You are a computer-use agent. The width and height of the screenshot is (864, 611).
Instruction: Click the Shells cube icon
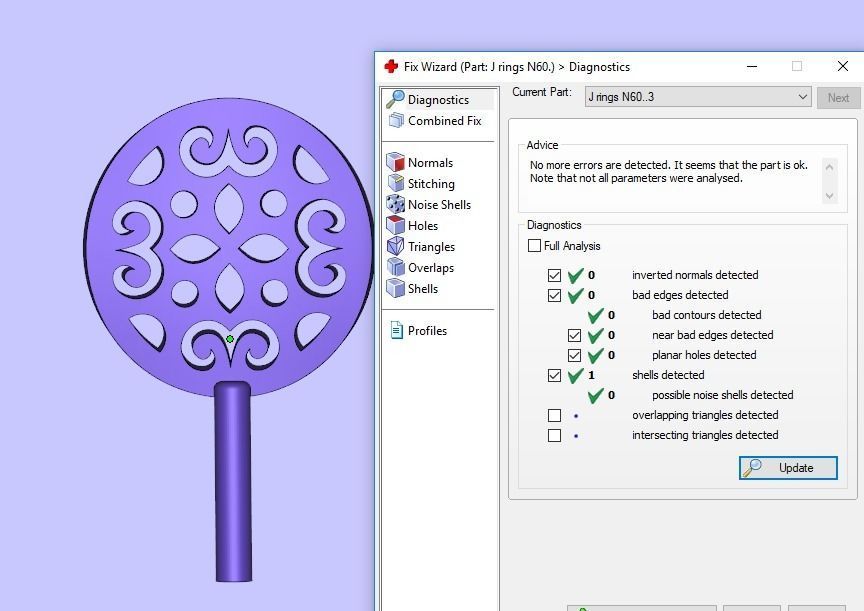pos(396,288)
